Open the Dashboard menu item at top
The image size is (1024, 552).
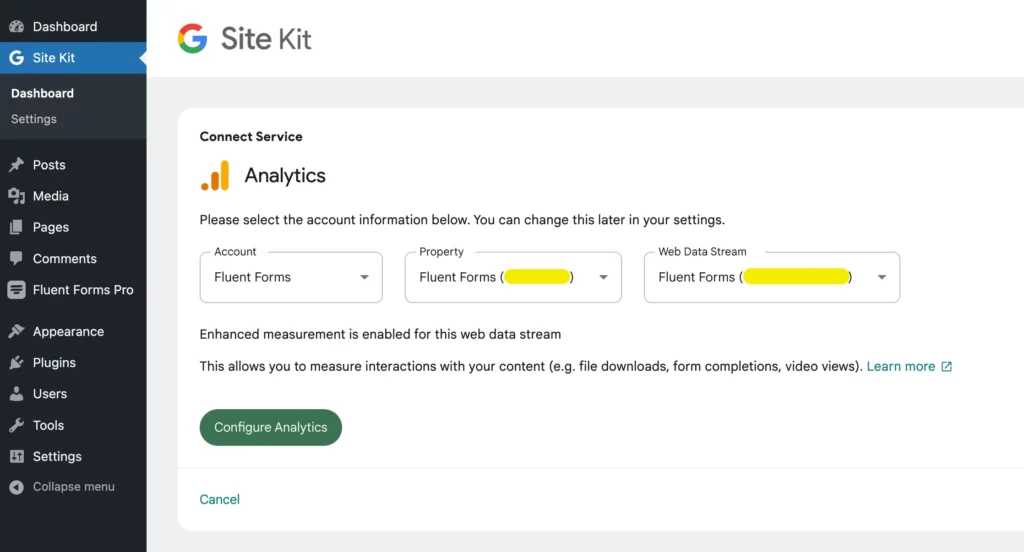tap(73, 27)
